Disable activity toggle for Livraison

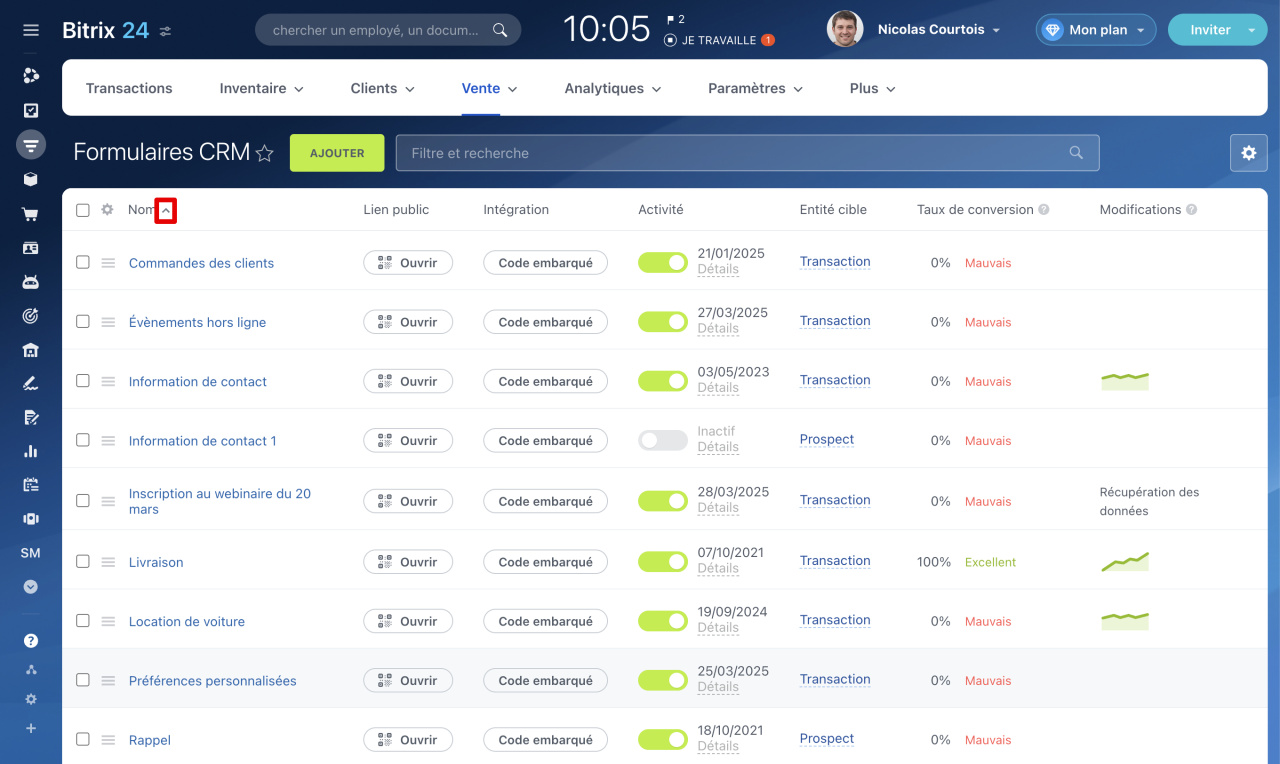point(663,561)
